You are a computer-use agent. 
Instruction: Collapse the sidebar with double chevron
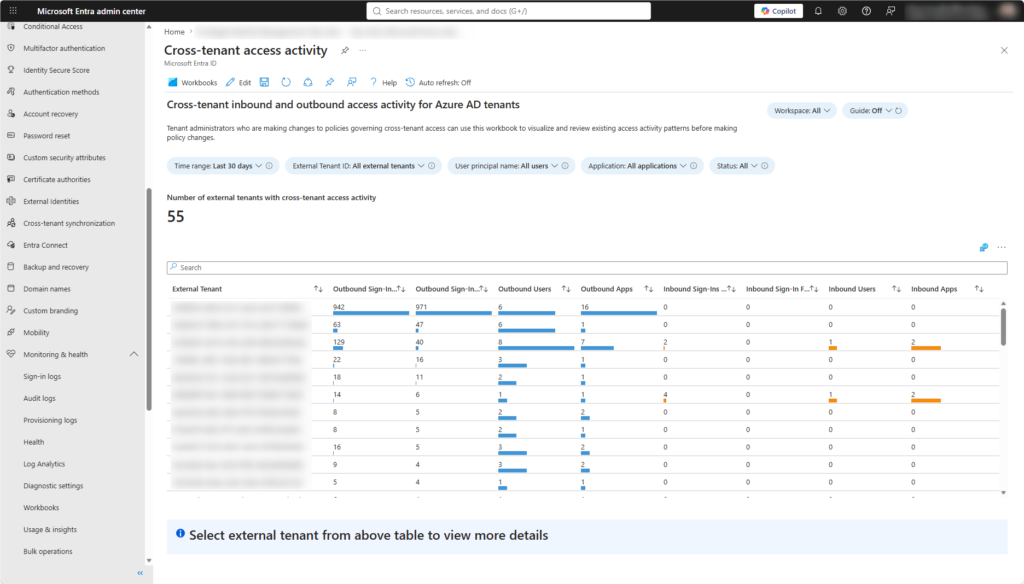(x=140, y=573)
